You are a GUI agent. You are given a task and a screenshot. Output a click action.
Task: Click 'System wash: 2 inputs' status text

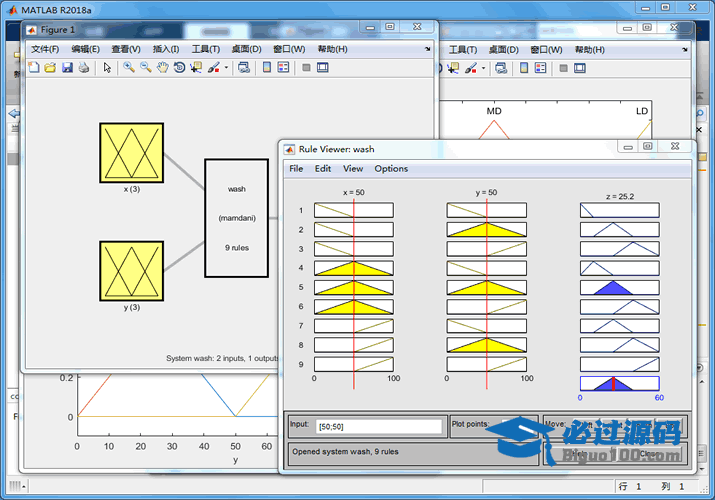[x=223, y=358]
